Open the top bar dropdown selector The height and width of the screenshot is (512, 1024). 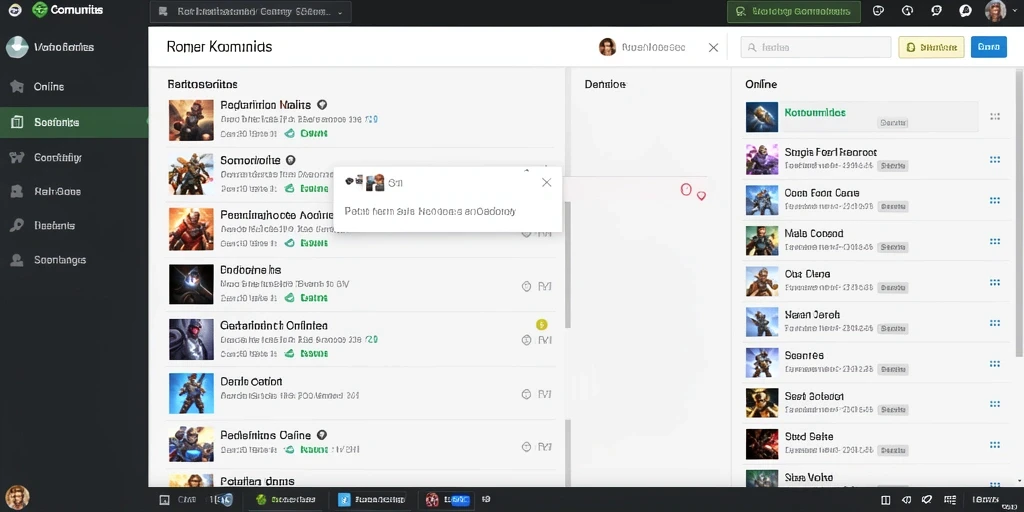tap(251, 12)
